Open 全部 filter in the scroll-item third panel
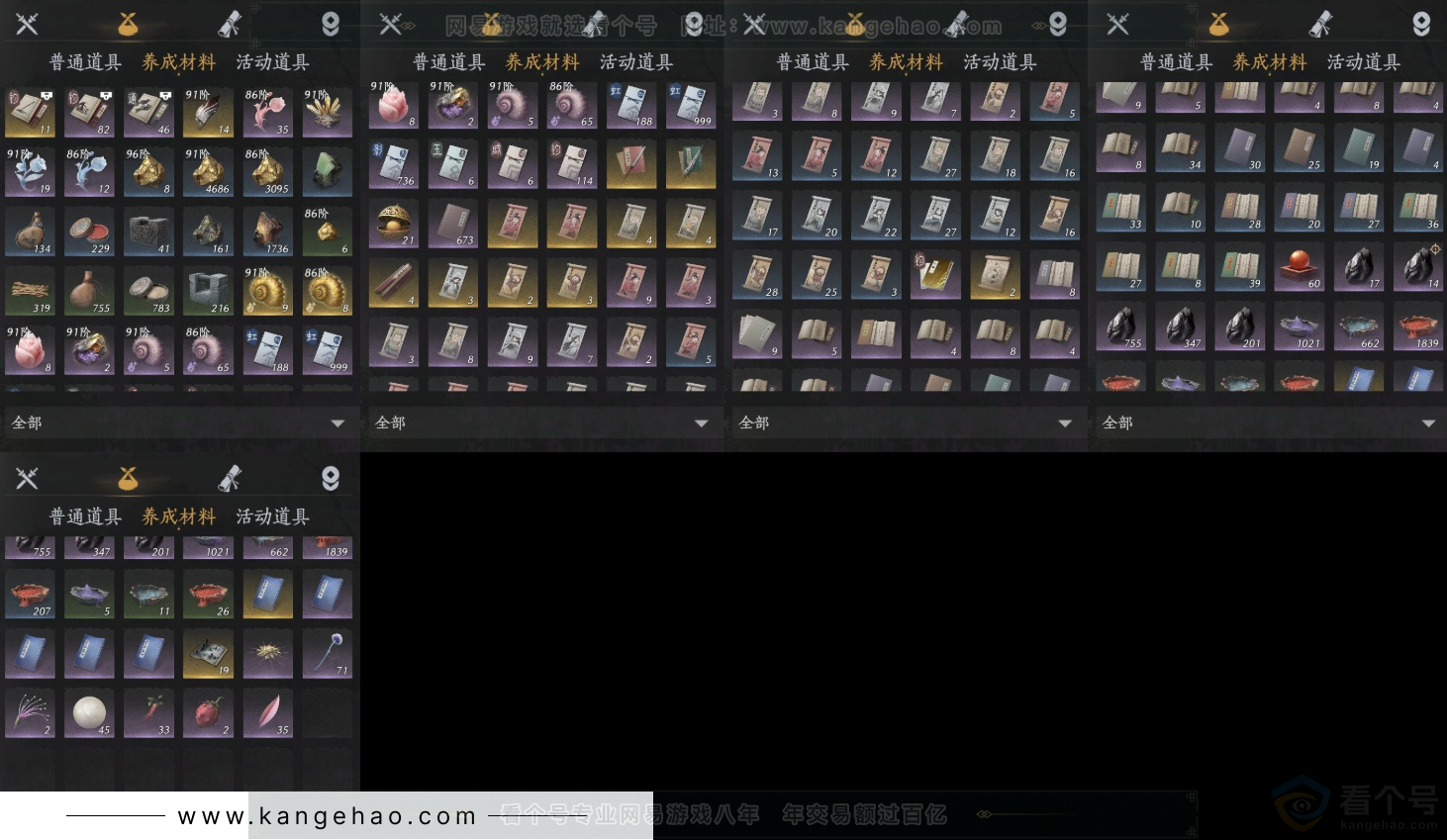This screenshot has width=1447, height=840. point(906,422)
